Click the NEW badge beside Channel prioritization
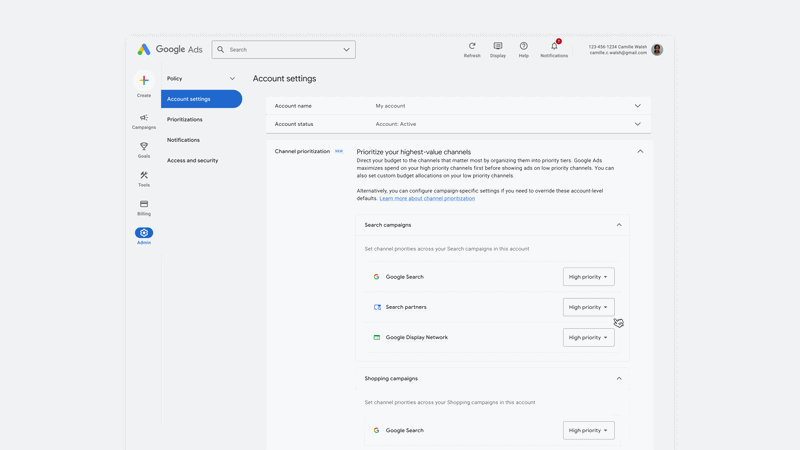This screenshot has height=450, width=800. point(339,151)
